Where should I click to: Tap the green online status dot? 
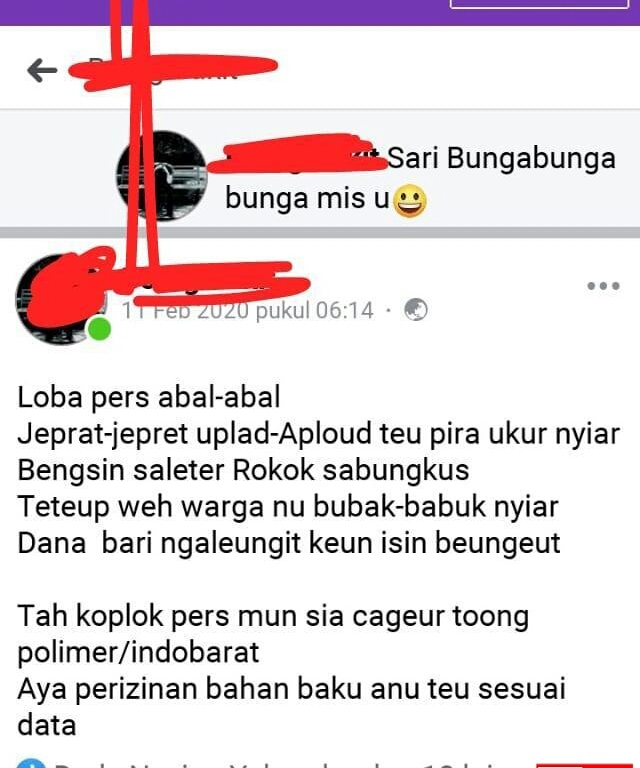pos(99,329)
